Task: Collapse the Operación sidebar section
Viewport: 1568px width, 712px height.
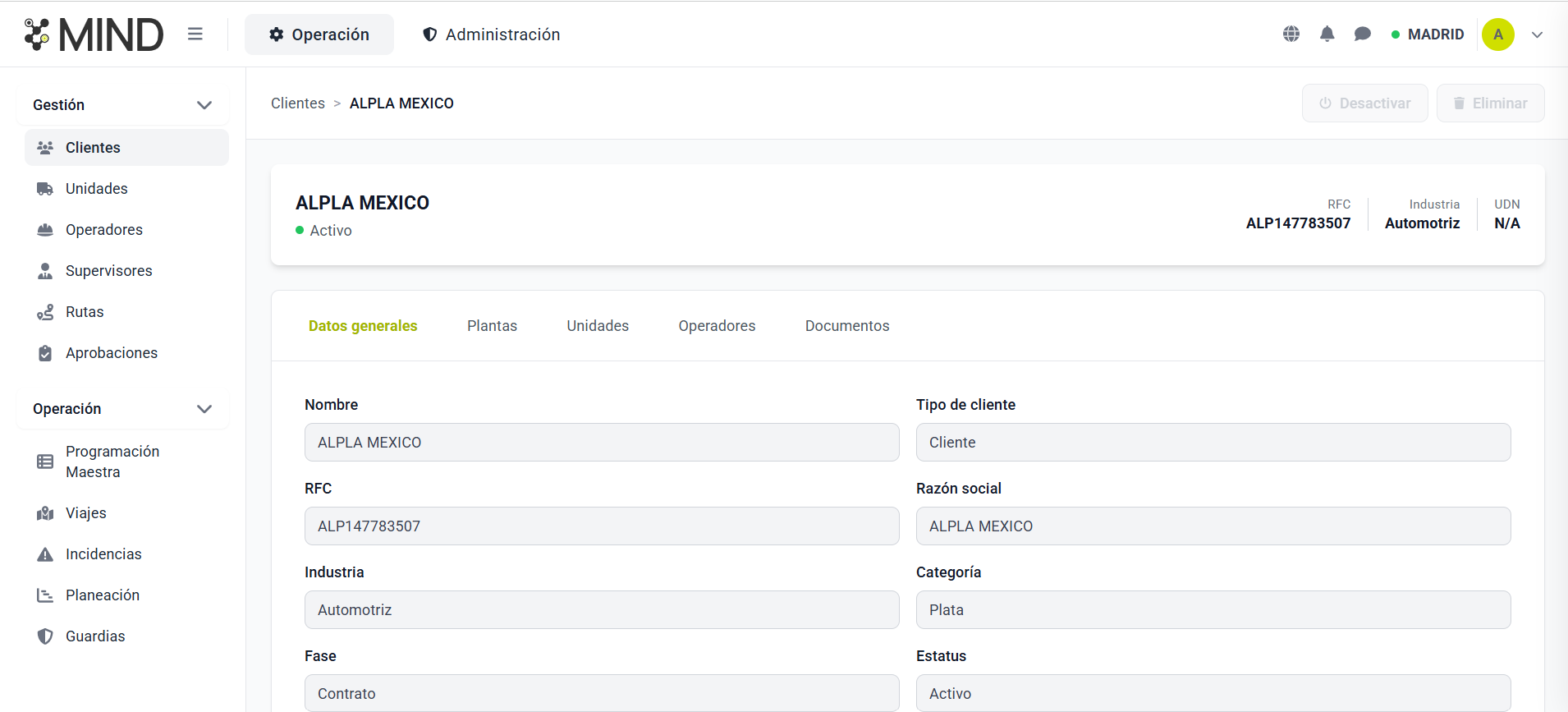Action: [122, 409]
